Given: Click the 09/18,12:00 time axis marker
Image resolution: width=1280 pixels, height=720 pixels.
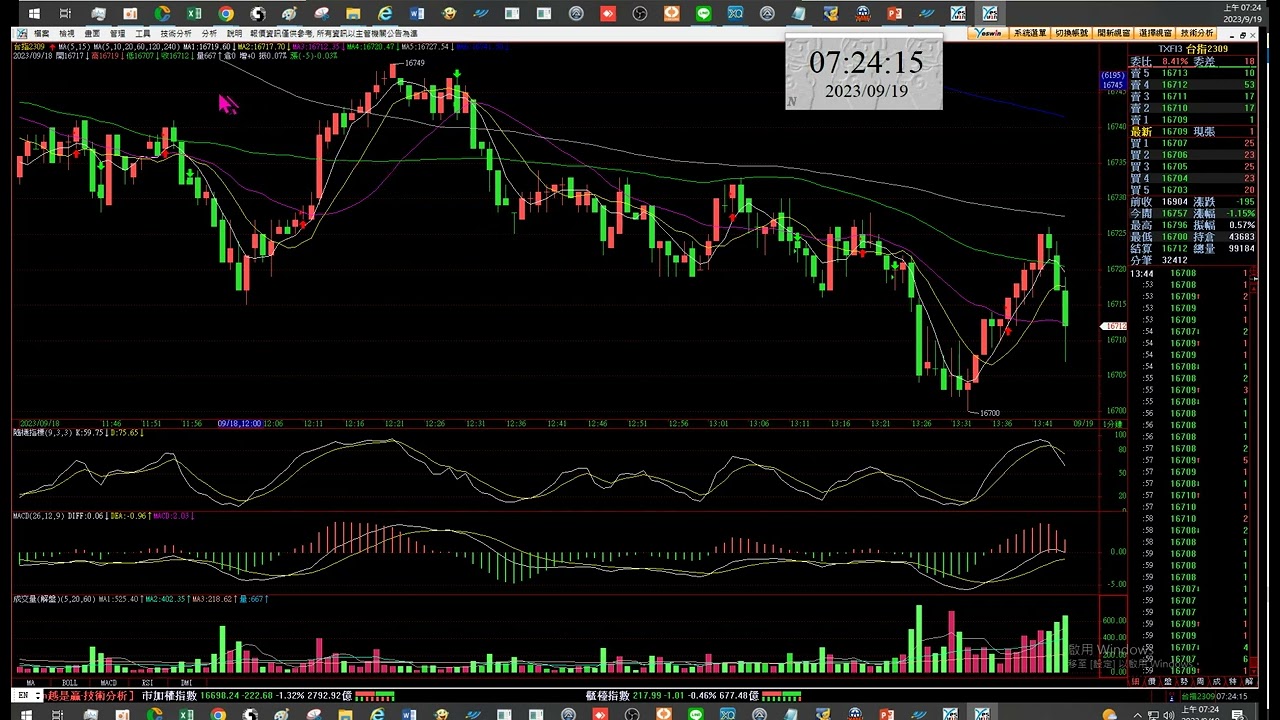Looking at the screenshot, I should pos(239,424).
